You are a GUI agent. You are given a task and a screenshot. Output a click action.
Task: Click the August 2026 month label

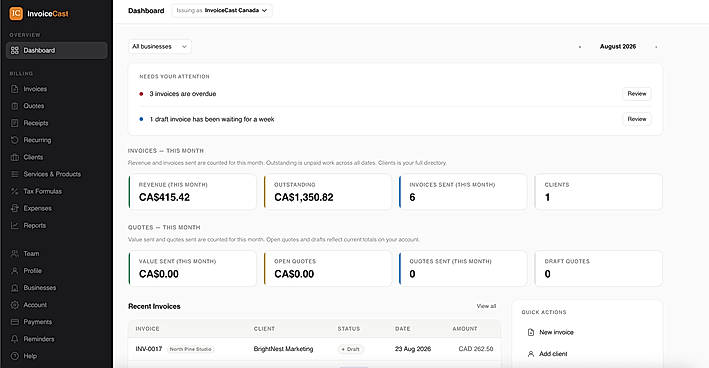(x=618, y=47)
